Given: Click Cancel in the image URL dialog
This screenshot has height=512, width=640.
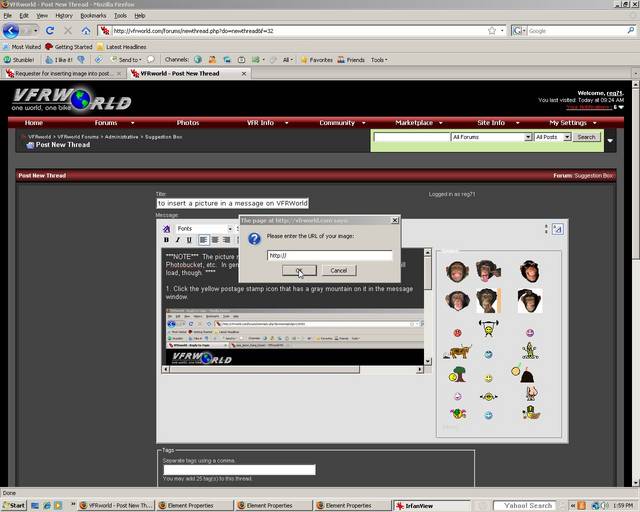Looking at the screenshot, I should coord(338,270).
